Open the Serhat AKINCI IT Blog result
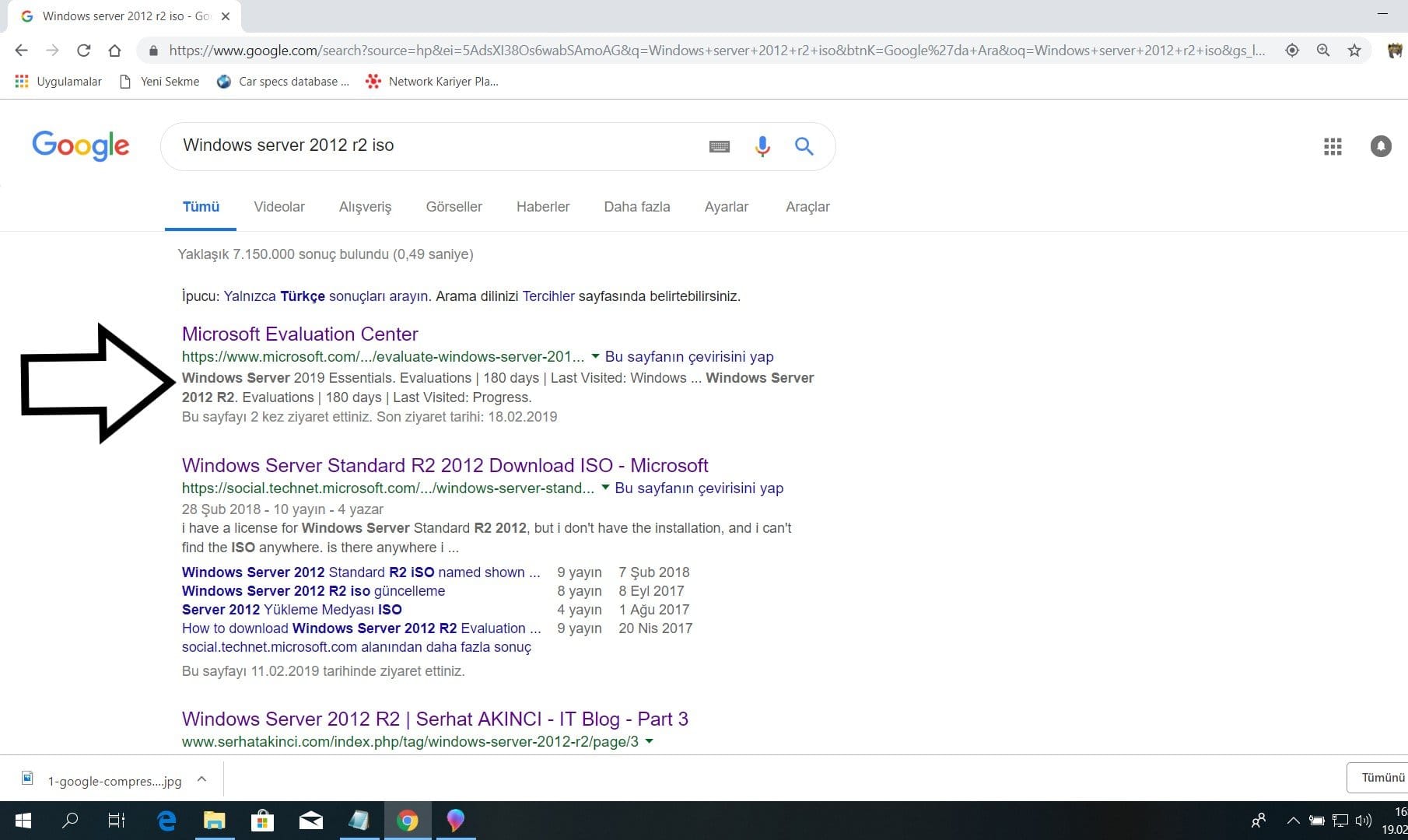This screenshot has width=1408, height=840. tap(435, 719)
